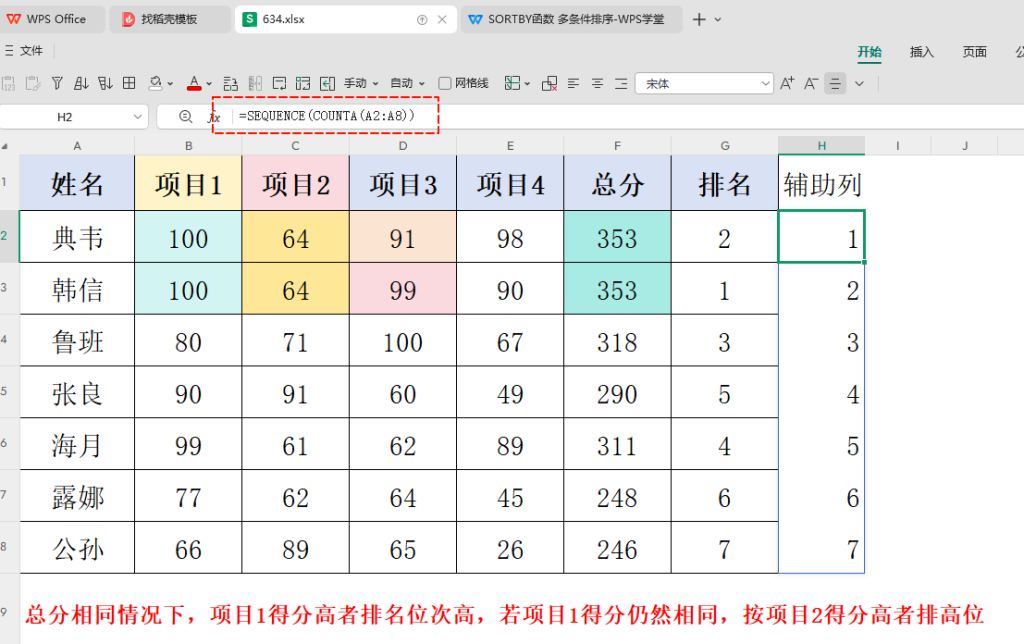Sort ascending with the A-down arrow icon

[81, 83]
